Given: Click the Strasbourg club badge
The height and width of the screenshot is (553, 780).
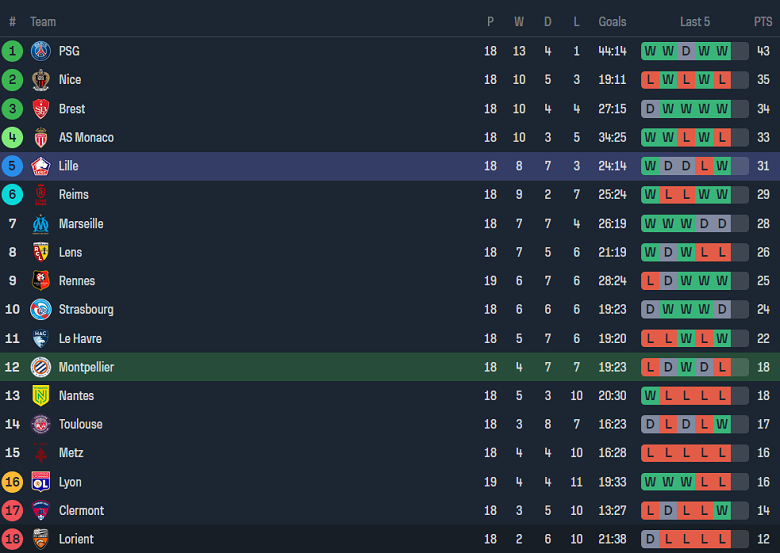Looking at the screenshot, I should pos(41,310).
